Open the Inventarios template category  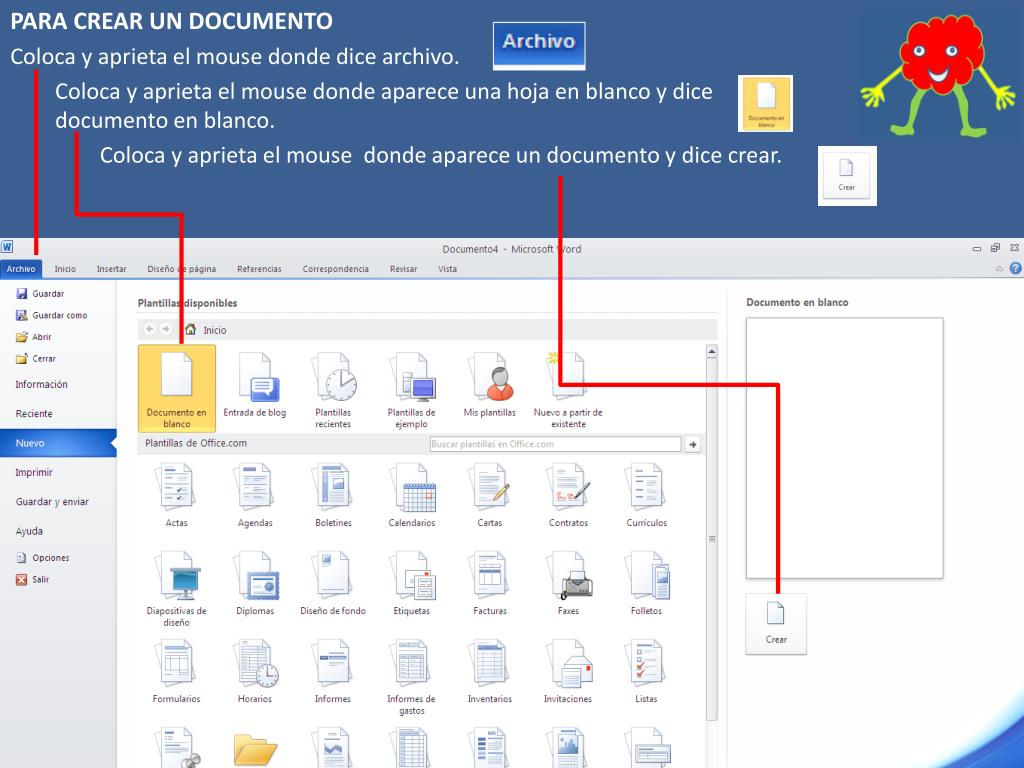(x=490, y=671)
